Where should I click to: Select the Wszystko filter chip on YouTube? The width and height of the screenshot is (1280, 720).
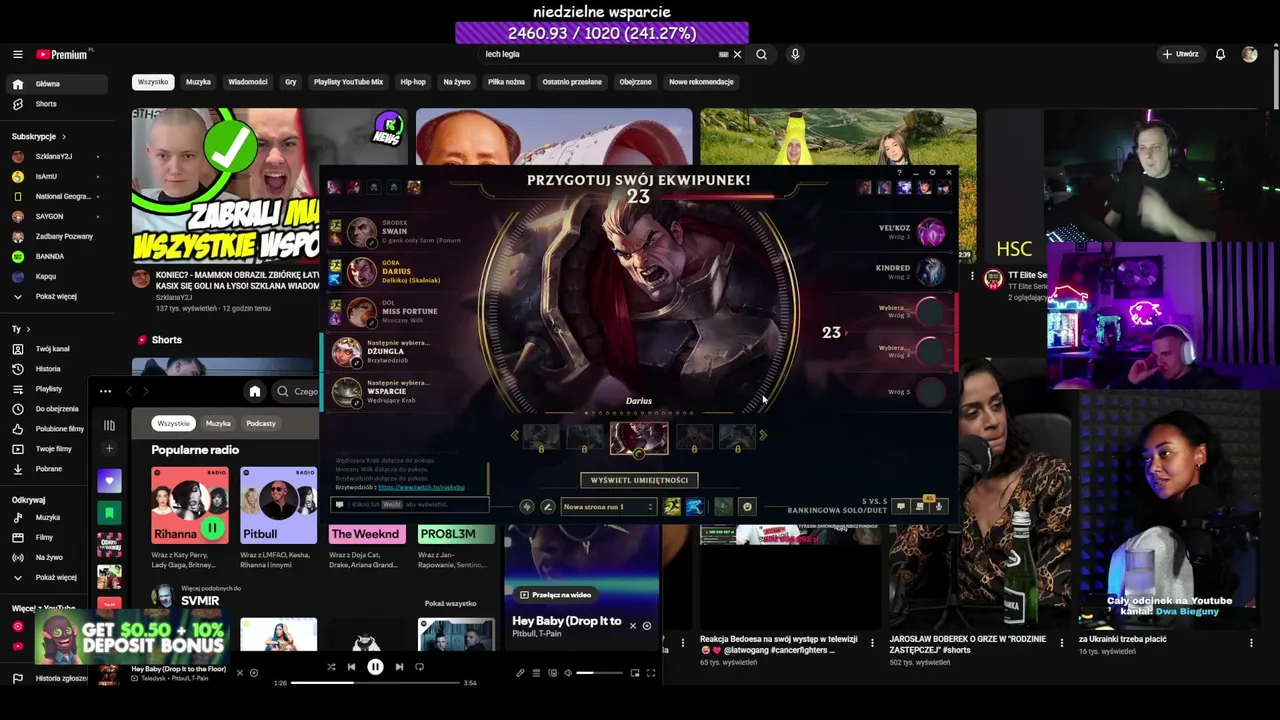pyautogui.click(x=153, y=82)
